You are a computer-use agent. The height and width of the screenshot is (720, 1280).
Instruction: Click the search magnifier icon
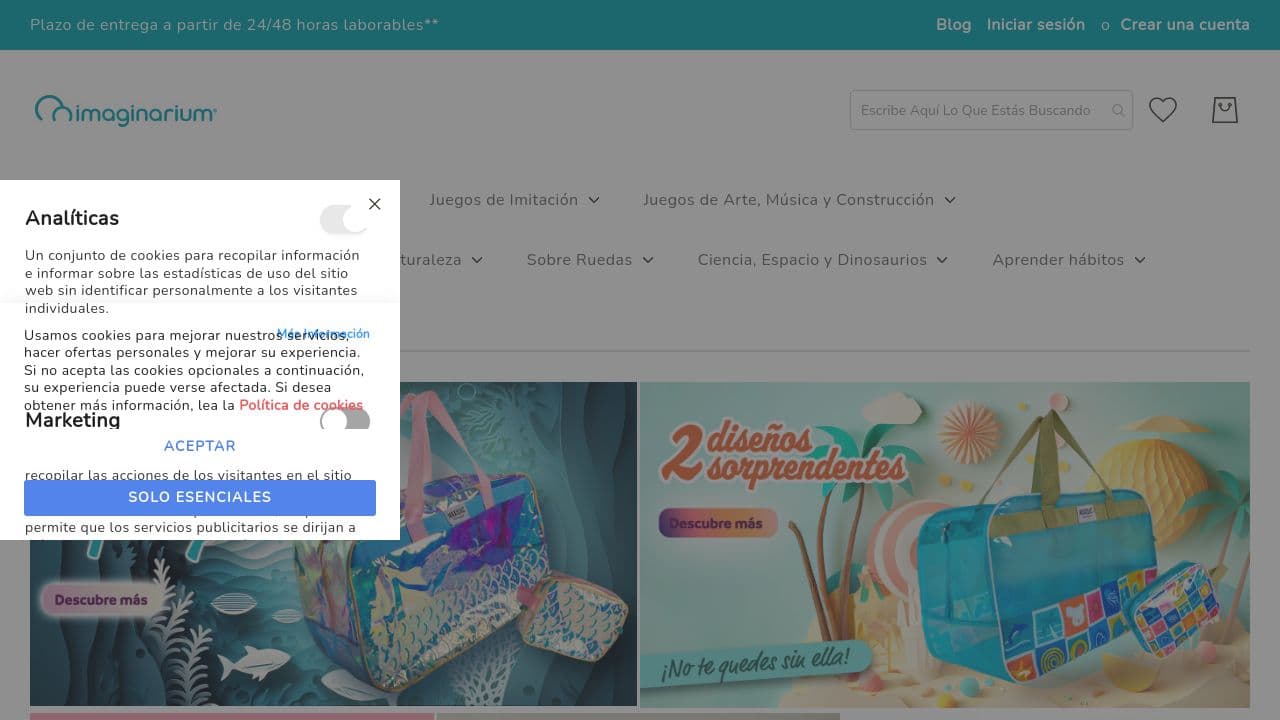(1117, 110)
